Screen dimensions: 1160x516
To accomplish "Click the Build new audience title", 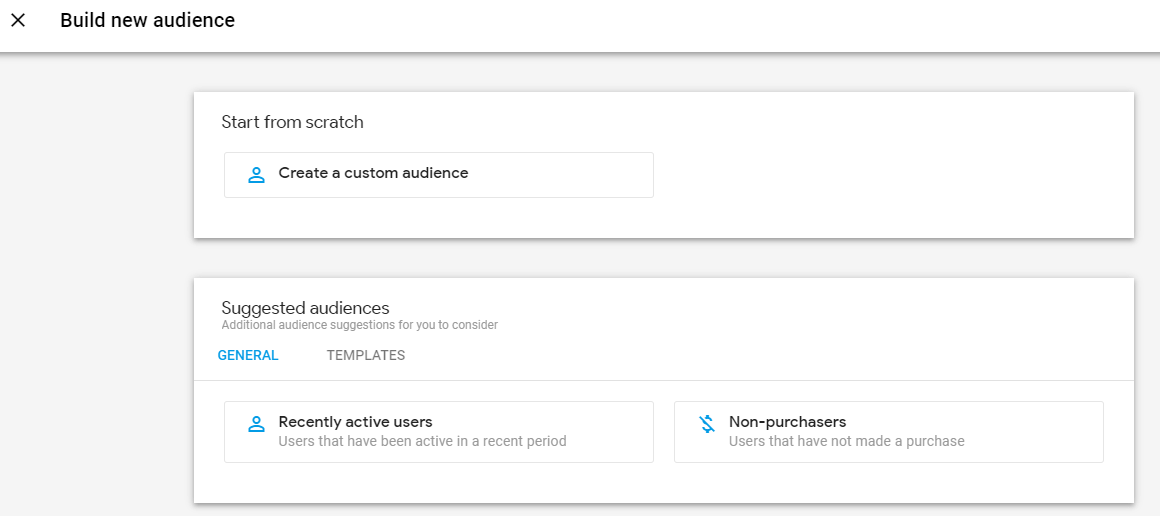I will point(147,20).
